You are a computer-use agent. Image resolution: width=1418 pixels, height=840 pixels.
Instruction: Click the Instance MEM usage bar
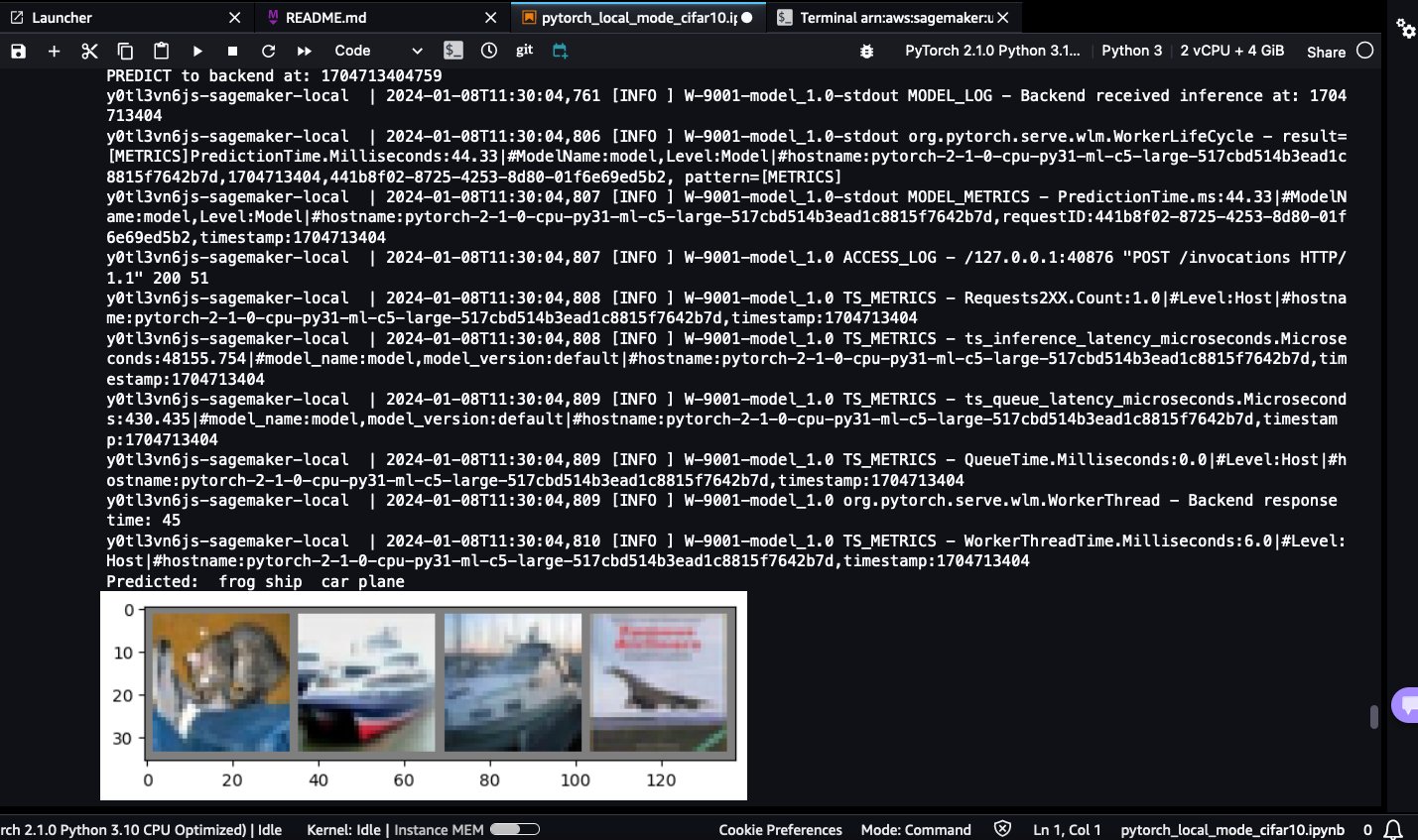point(515,829)
